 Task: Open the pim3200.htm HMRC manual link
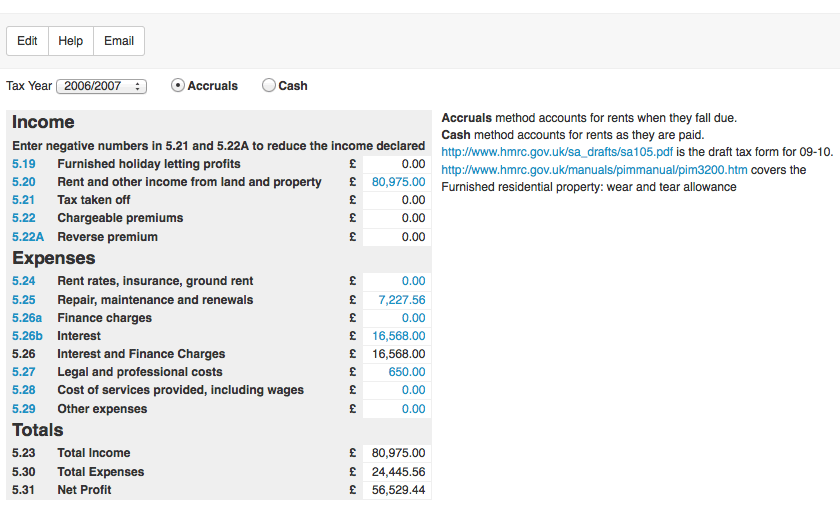pos(594,170)
